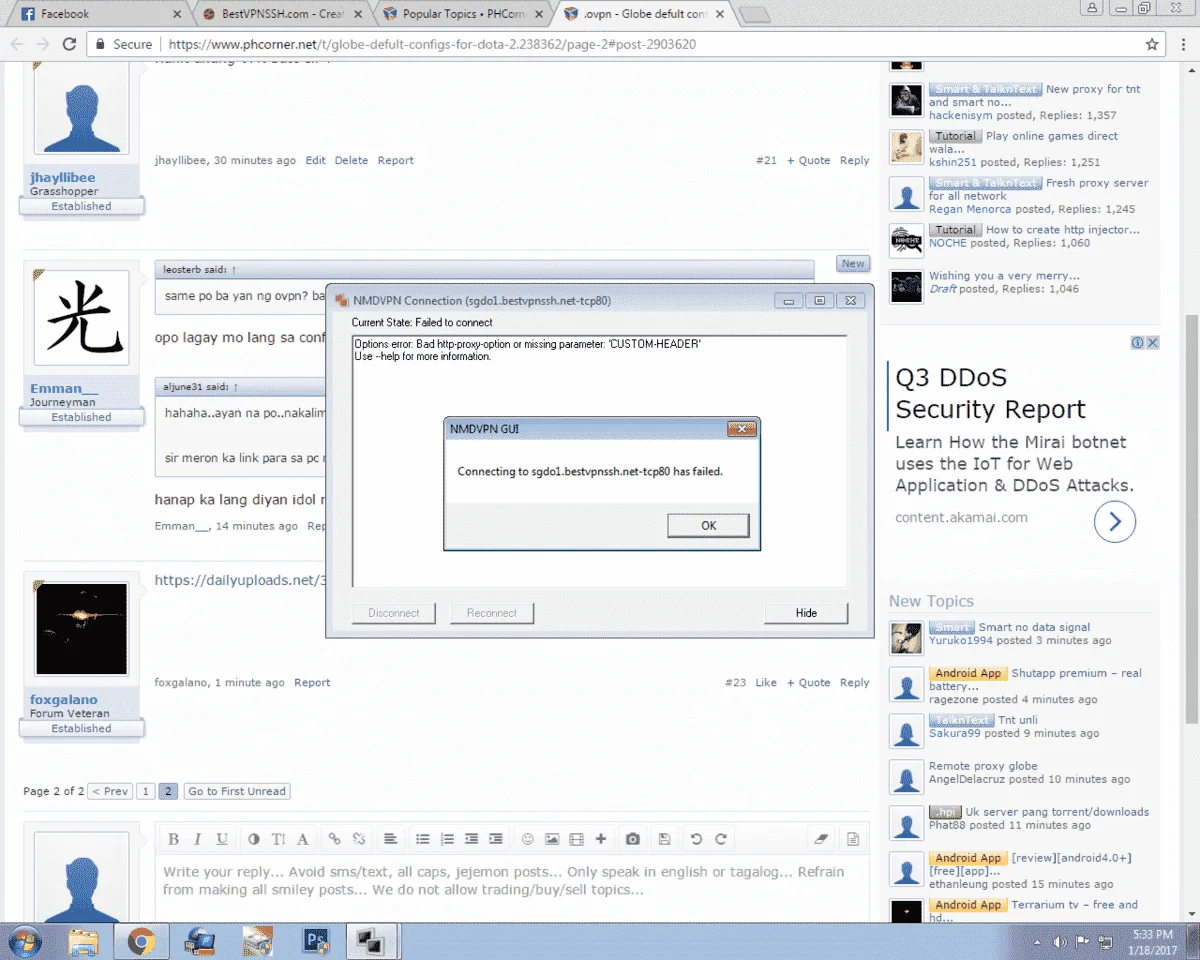Open Emman__ avatar thumbnail
Screen dimensions: 1200x960
point(82,317)
